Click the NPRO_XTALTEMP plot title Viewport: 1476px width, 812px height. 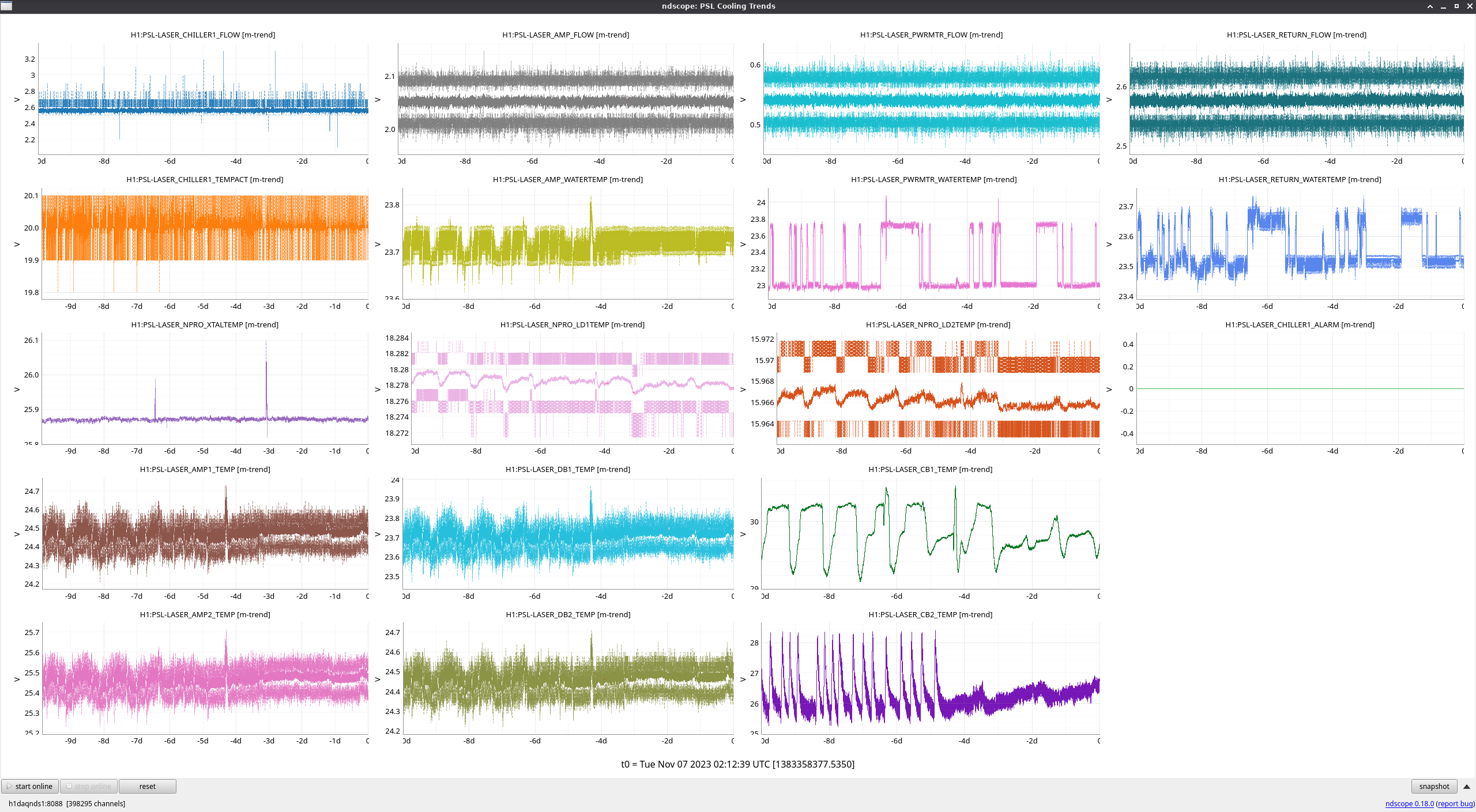[x=205, y=324]
